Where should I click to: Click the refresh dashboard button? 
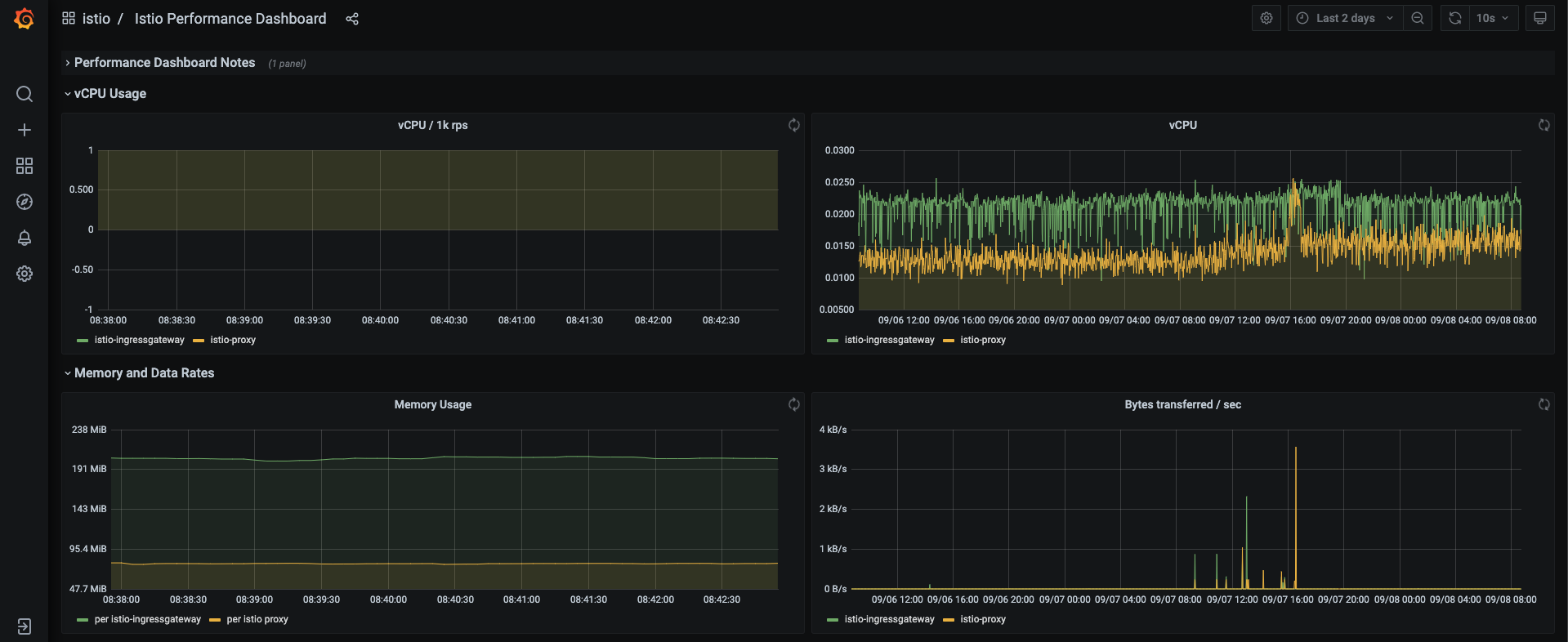(x=1455, y=18)
